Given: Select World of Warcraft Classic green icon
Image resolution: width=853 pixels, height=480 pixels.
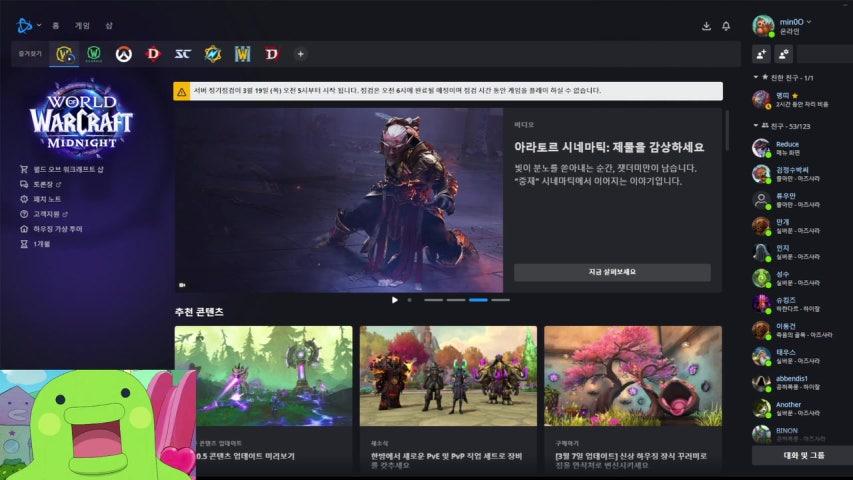Looking at the screenshot, I should pyautogui.click(x=94, y=54).
